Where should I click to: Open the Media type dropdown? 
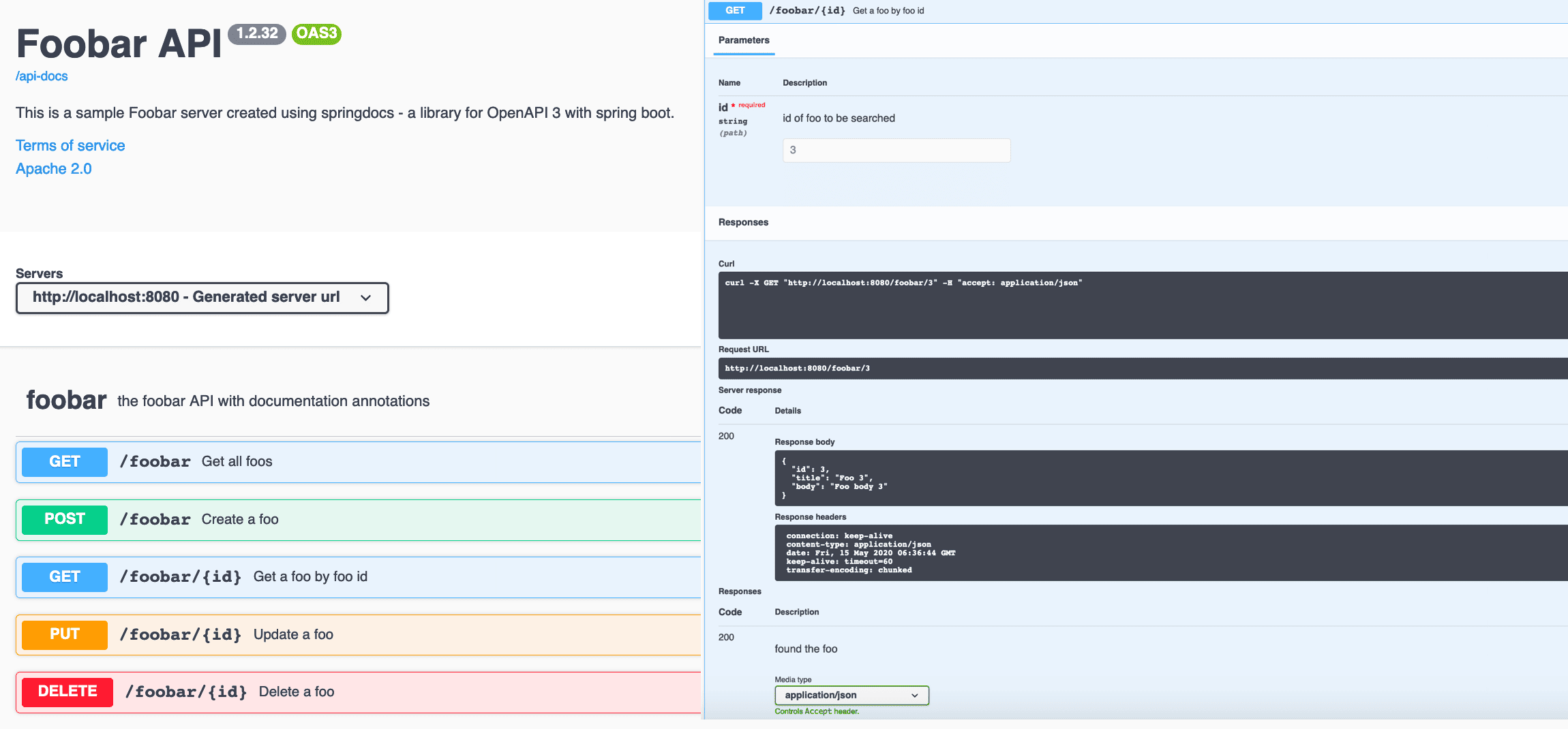pyautogui.click(x=851, y=695)
